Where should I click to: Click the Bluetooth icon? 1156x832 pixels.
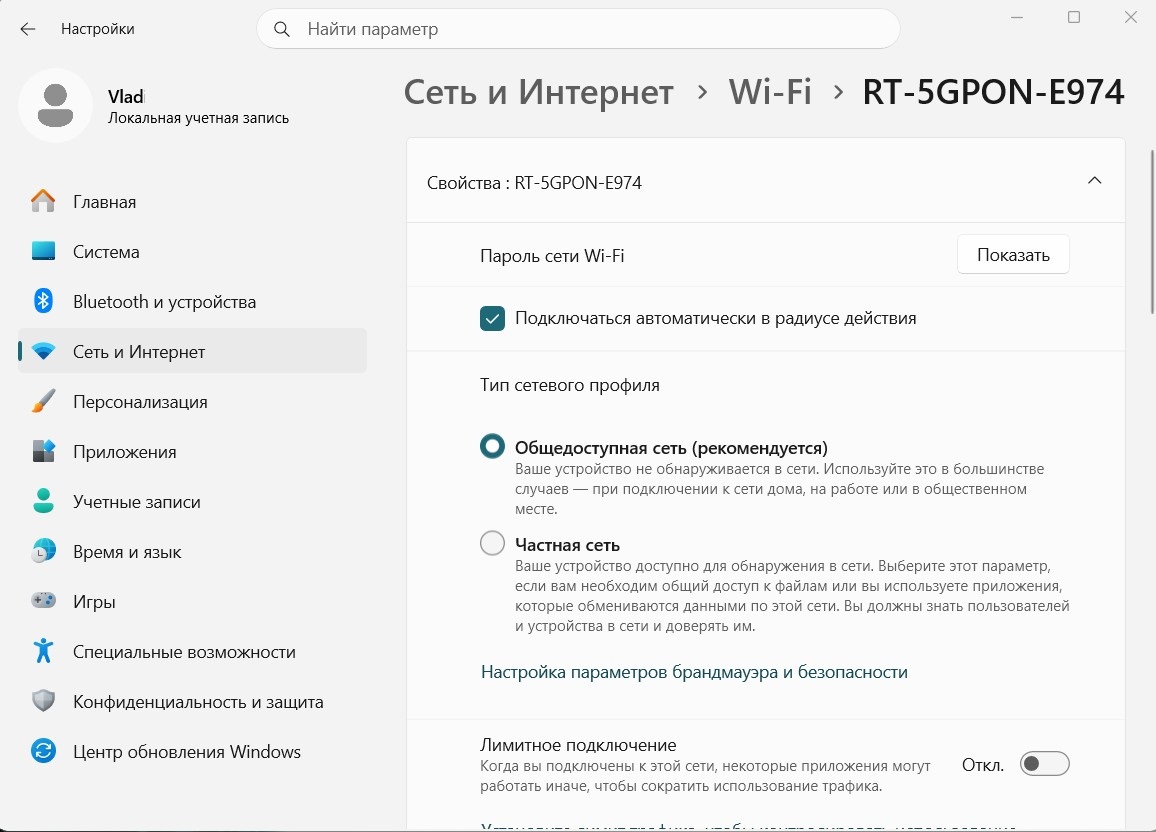pyautogui.click(x=43, y=301)
